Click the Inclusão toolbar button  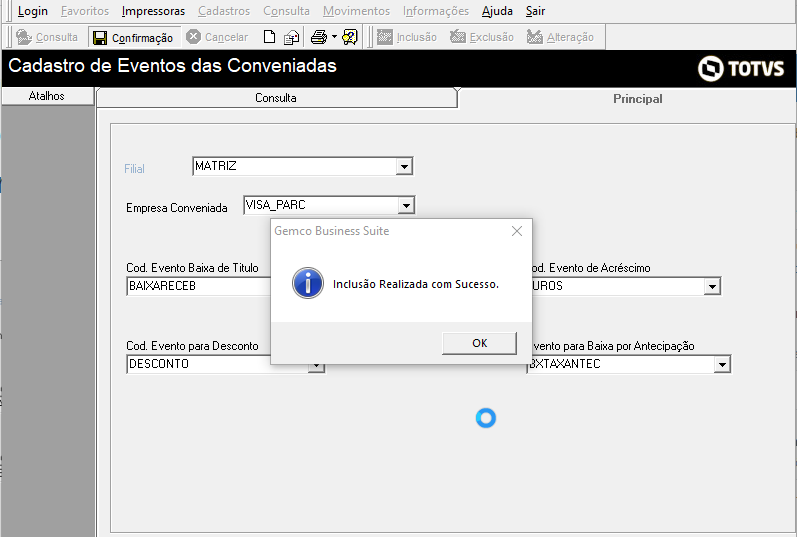click(407, 37)
